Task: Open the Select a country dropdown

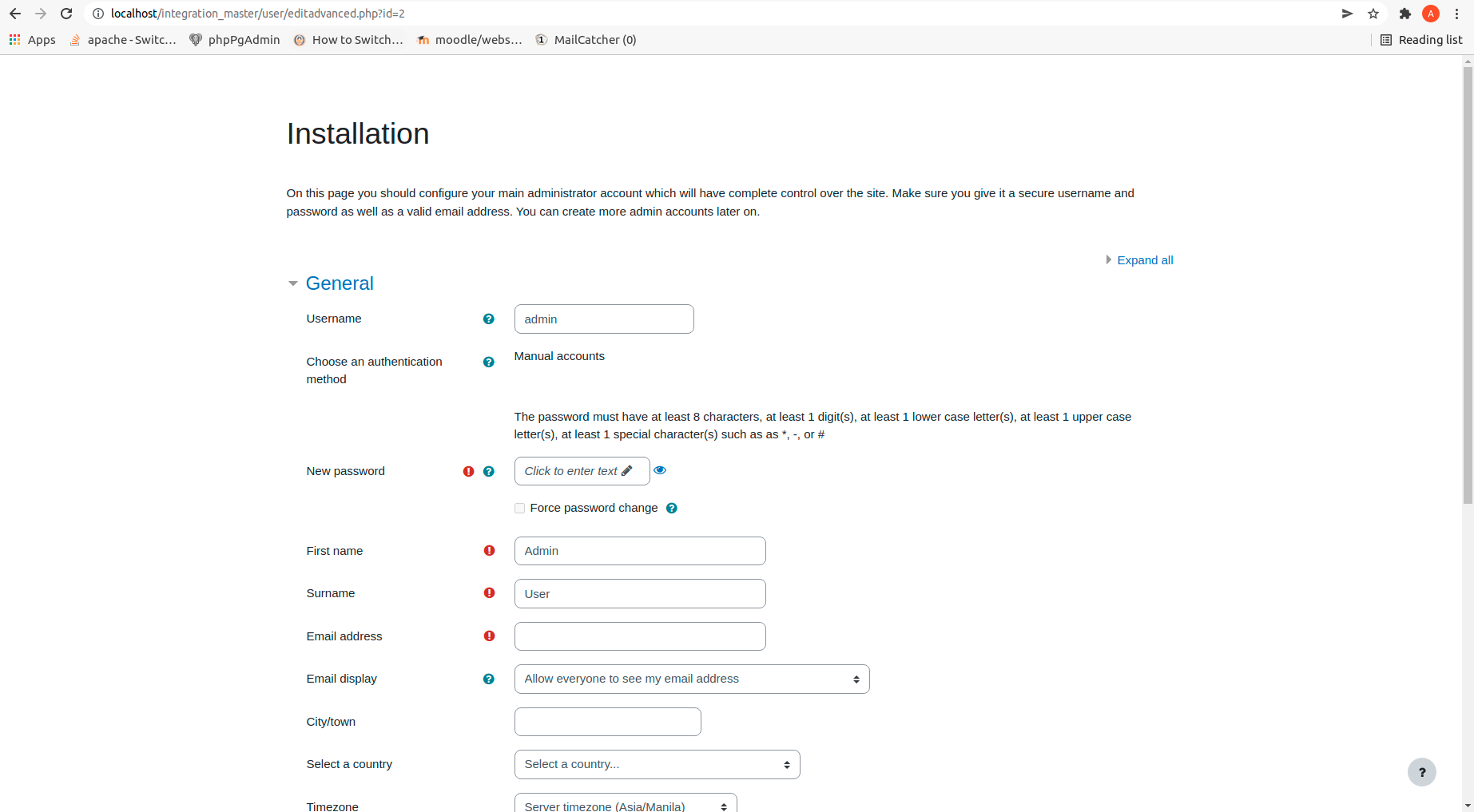Action: click(658, 764)
